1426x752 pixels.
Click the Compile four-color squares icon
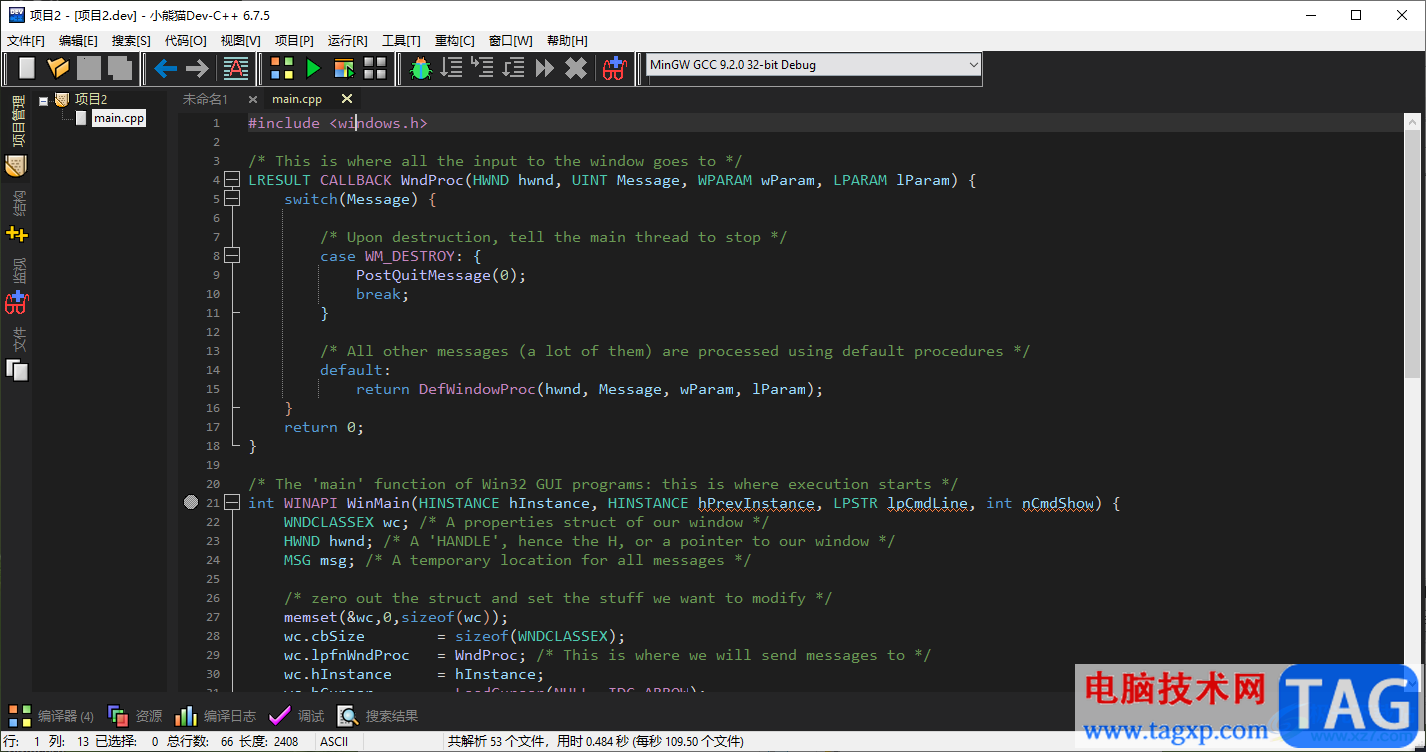click(x=282, y=68)
